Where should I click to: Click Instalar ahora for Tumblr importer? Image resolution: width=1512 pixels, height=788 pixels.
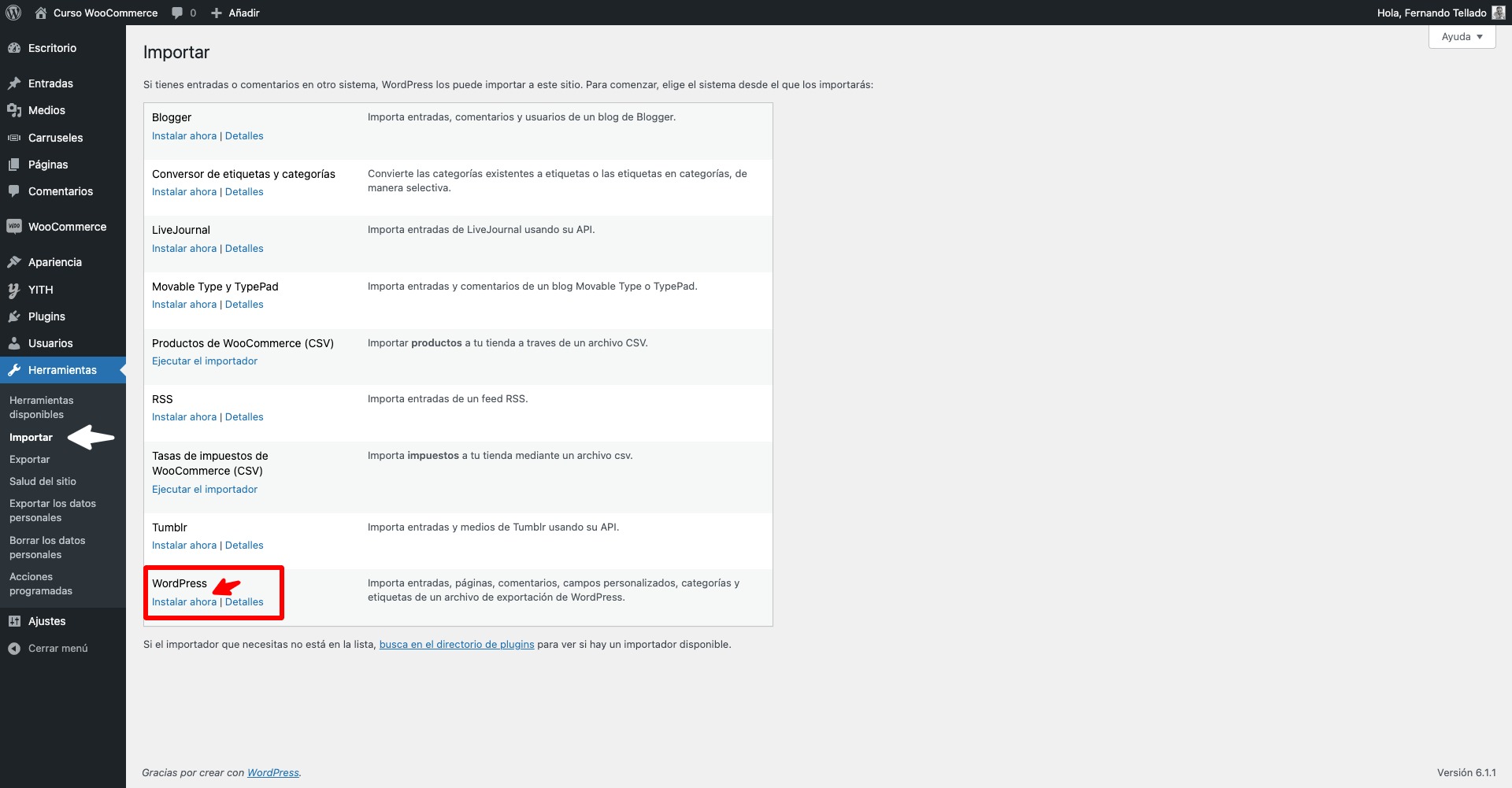[x=184, y=546]
